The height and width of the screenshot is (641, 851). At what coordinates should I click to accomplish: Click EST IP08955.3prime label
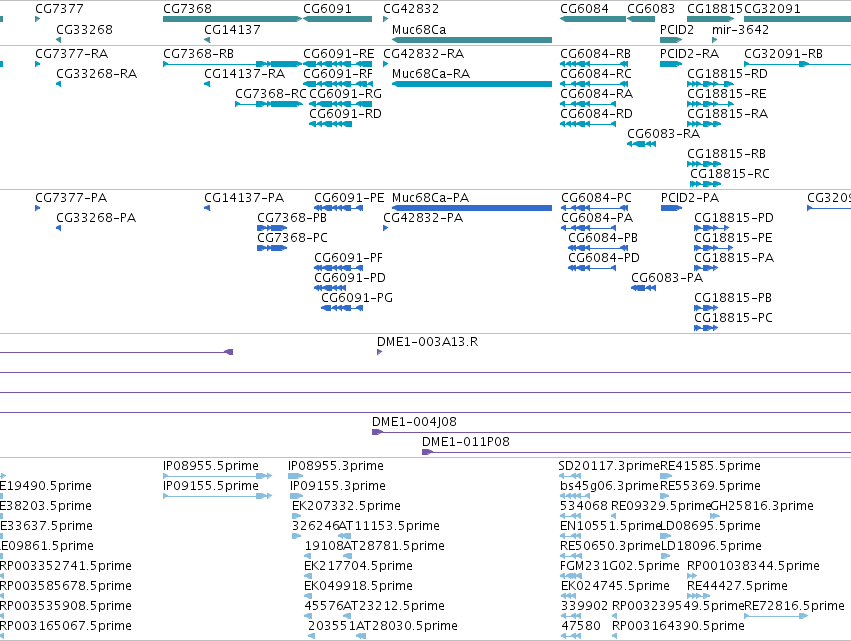coord(336,466)
